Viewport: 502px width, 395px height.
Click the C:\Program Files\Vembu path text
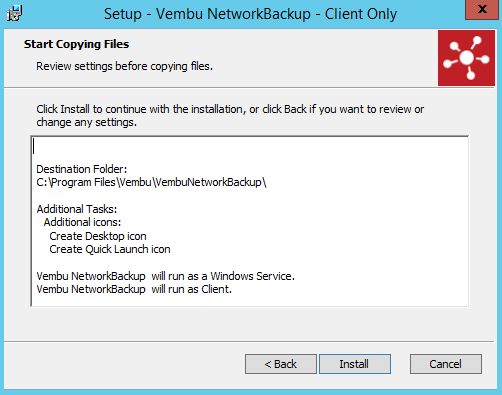click(x=151, y=182)
